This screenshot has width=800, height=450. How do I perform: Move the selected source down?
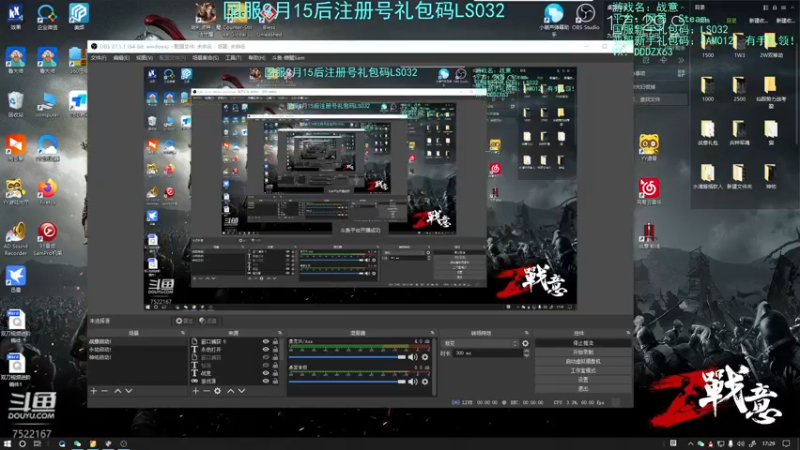click(x=242, y=391)
